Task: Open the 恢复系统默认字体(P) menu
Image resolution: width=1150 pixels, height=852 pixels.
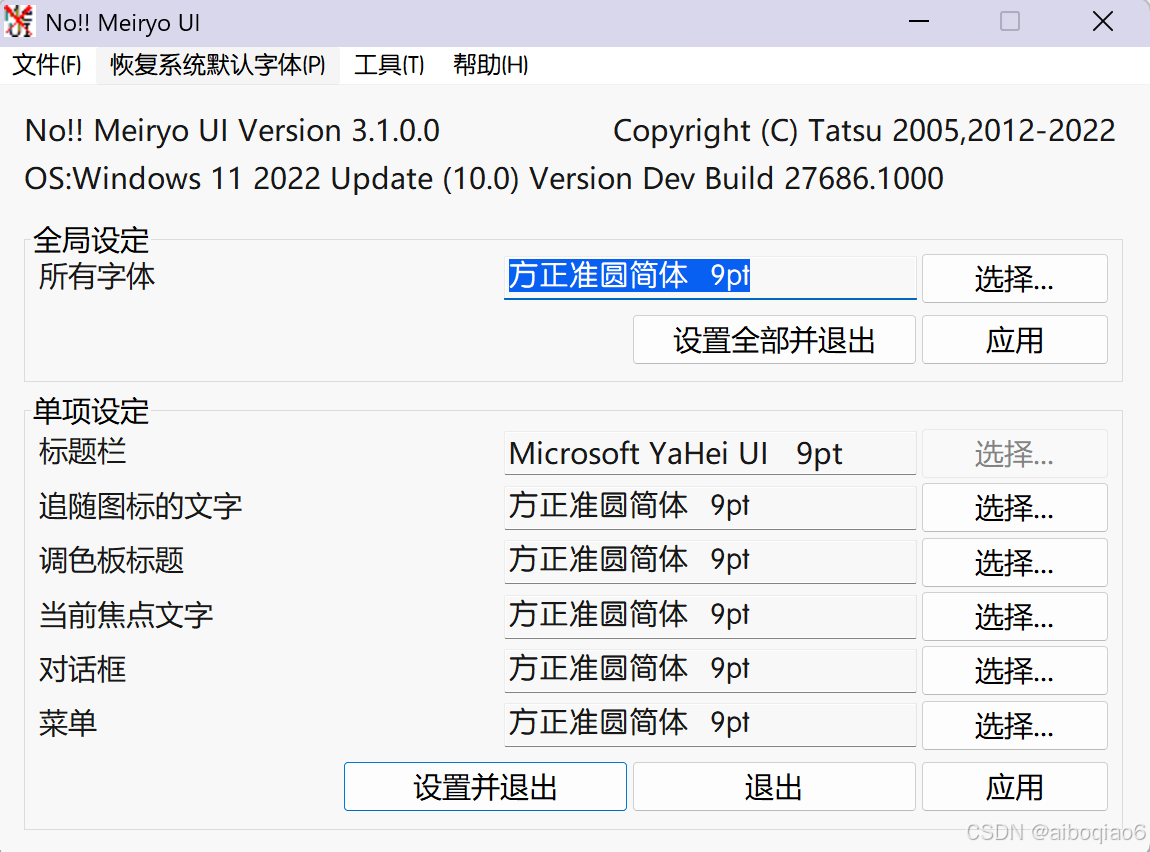Action: (218, 65)
